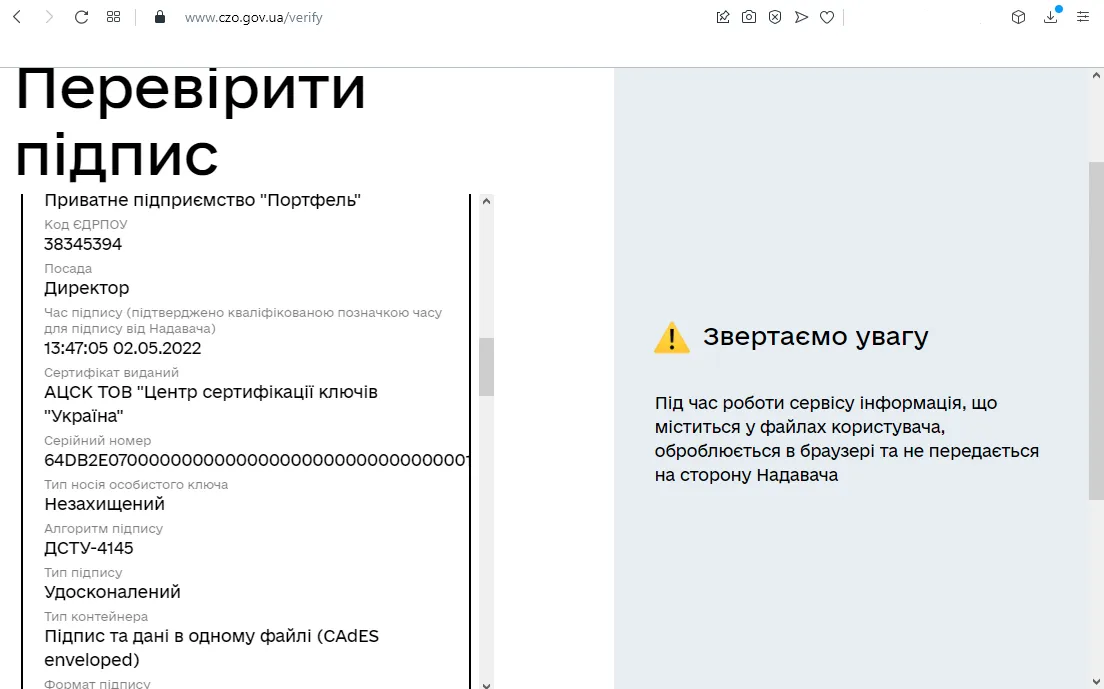The height and width of the screenshot is (689, 1104).
Task: Click the 'Тип контейнера' label
Action: [96, 617]
